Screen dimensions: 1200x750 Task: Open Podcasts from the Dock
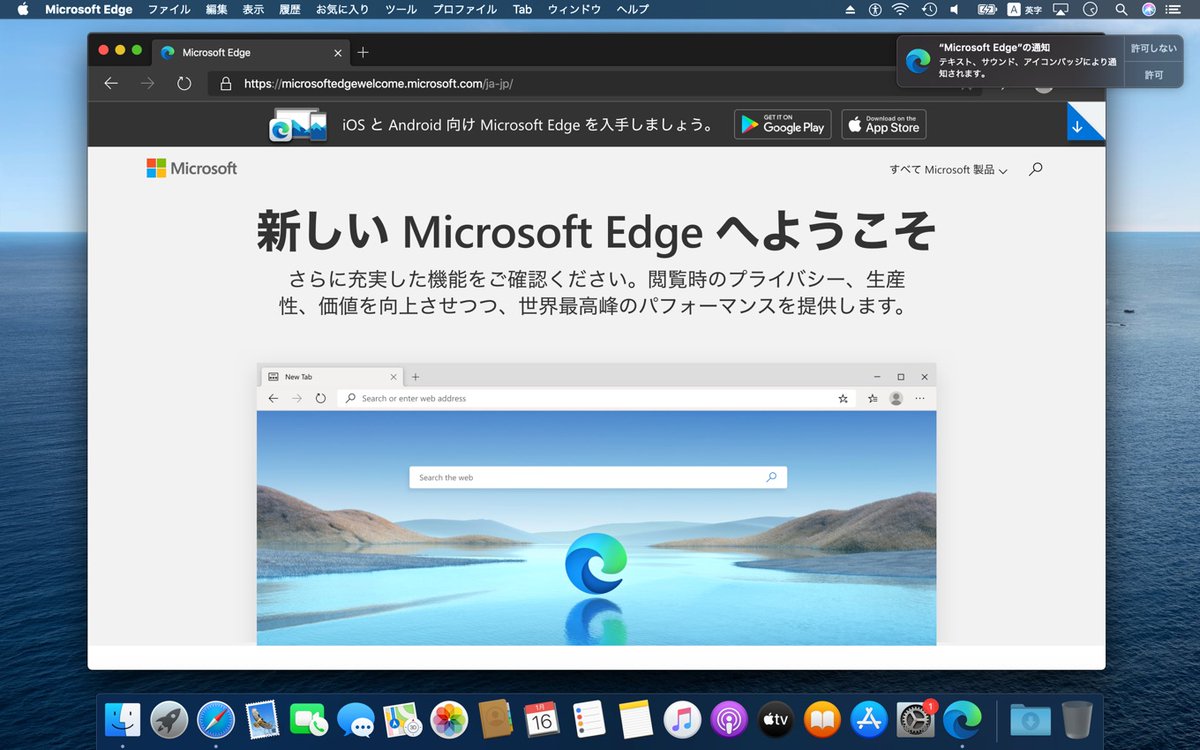[729, 718]
